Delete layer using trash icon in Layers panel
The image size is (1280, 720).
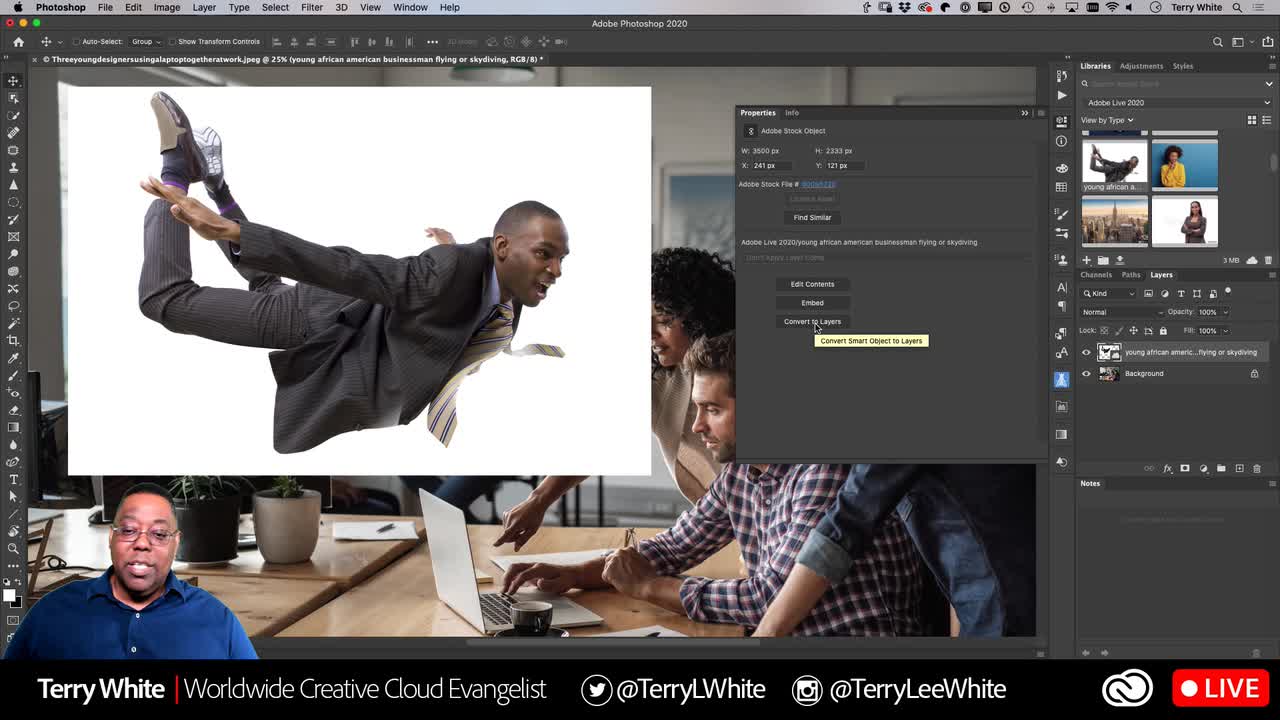point(1256,468)
